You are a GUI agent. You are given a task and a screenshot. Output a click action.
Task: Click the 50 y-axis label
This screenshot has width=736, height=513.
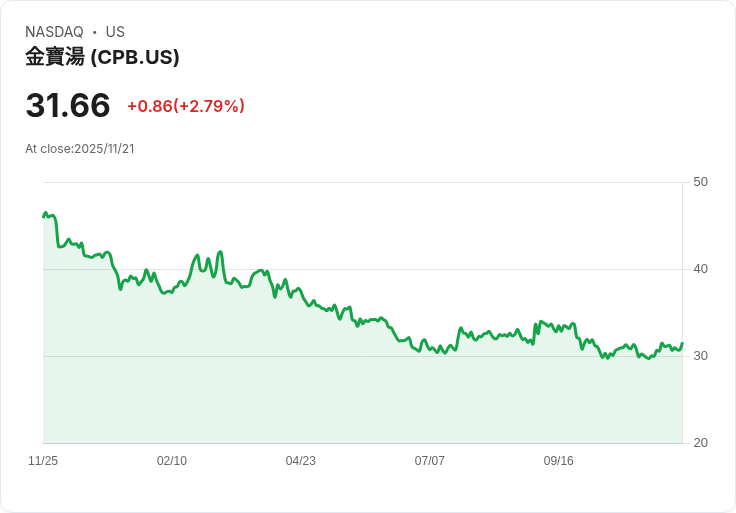tap(701, 182)
